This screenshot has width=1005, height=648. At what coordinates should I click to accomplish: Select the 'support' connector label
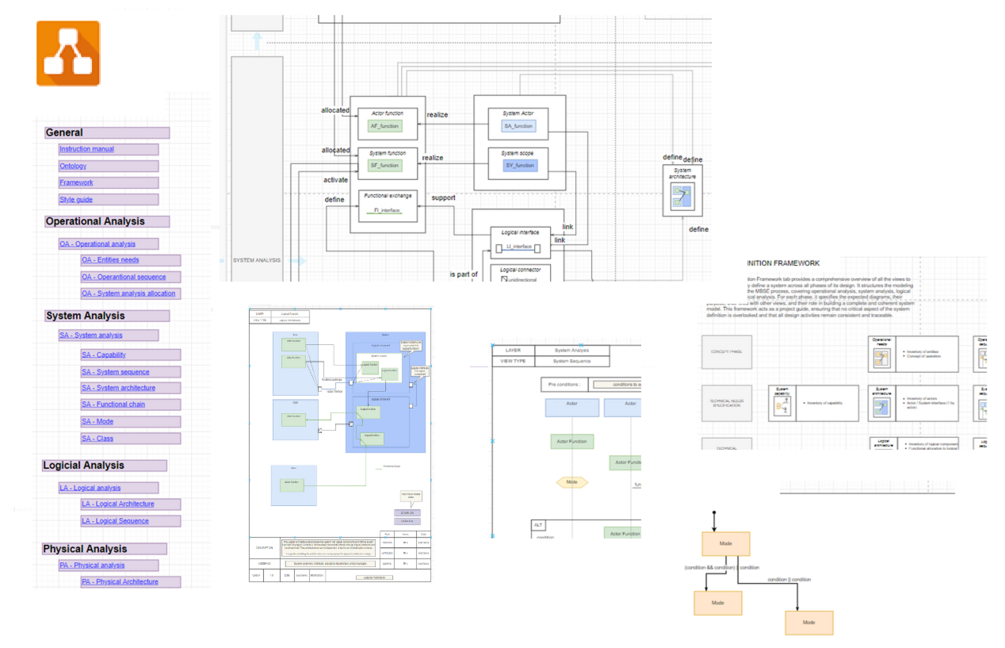point(444,198)
